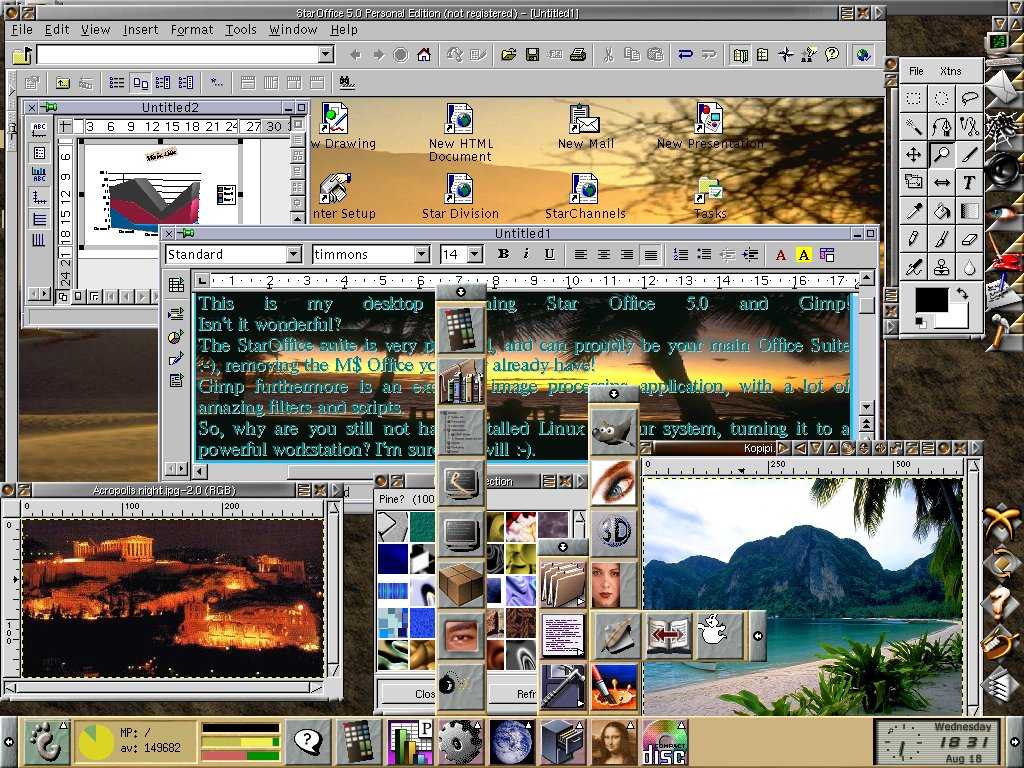Toggle vertical grid lines in Untitled2 chart
1024x768 pixels.
click(39, 241)
